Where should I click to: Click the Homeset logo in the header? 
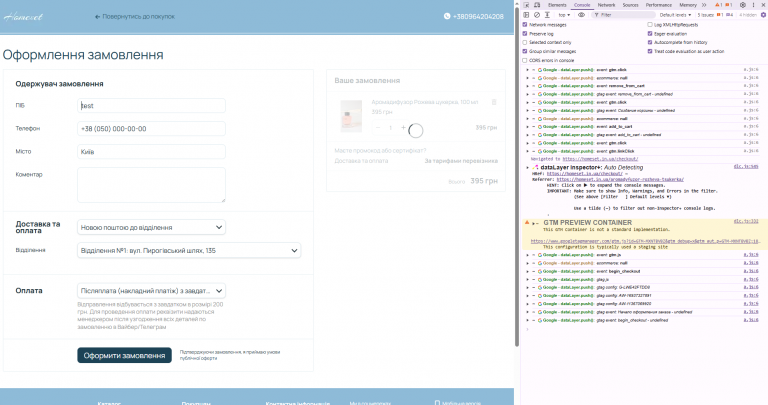pyautogui.click(x=23, y=17)
